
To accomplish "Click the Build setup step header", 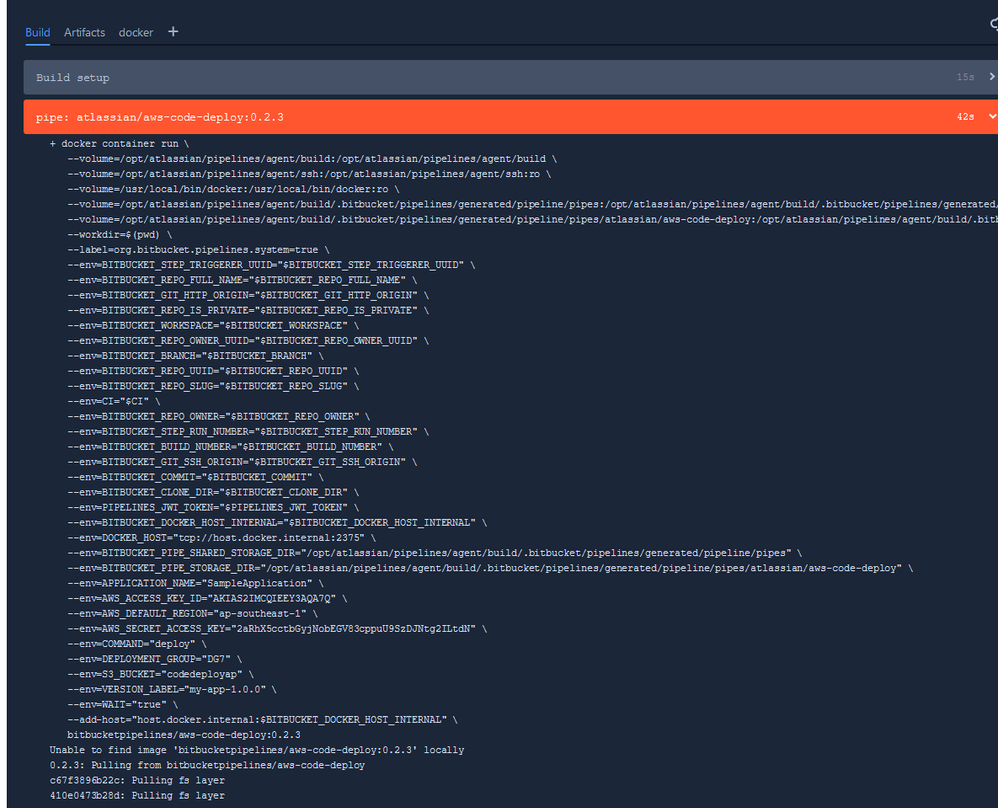I will tap(510, 77).
